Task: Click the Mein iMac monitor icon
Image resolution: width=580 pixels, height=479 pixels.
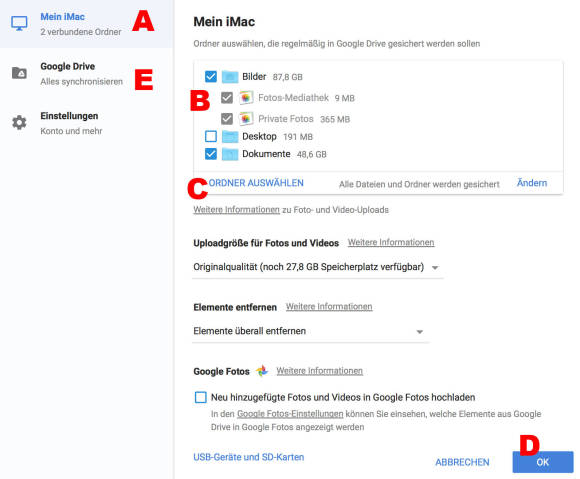Action: (x=19, y=24)
